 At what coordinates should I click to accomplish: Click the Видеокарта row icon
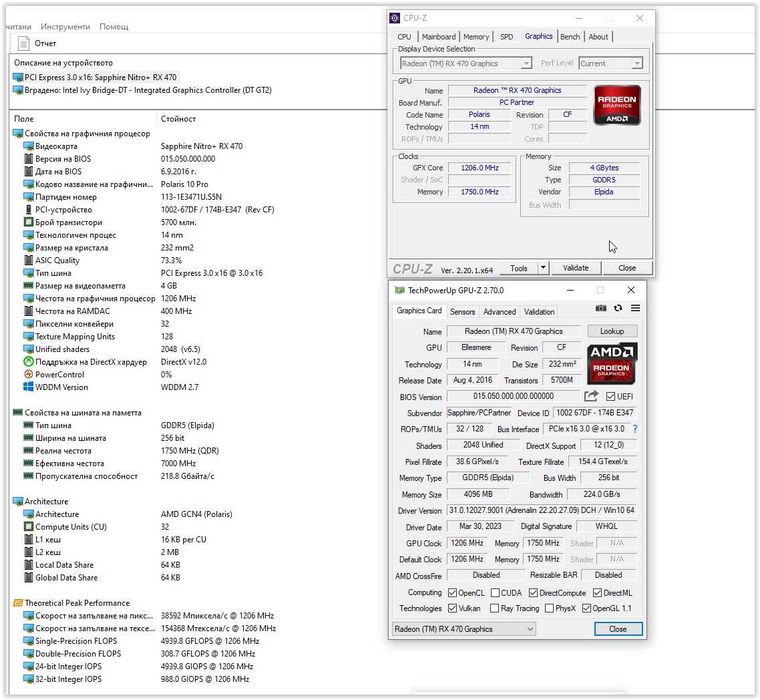[29, 146]
